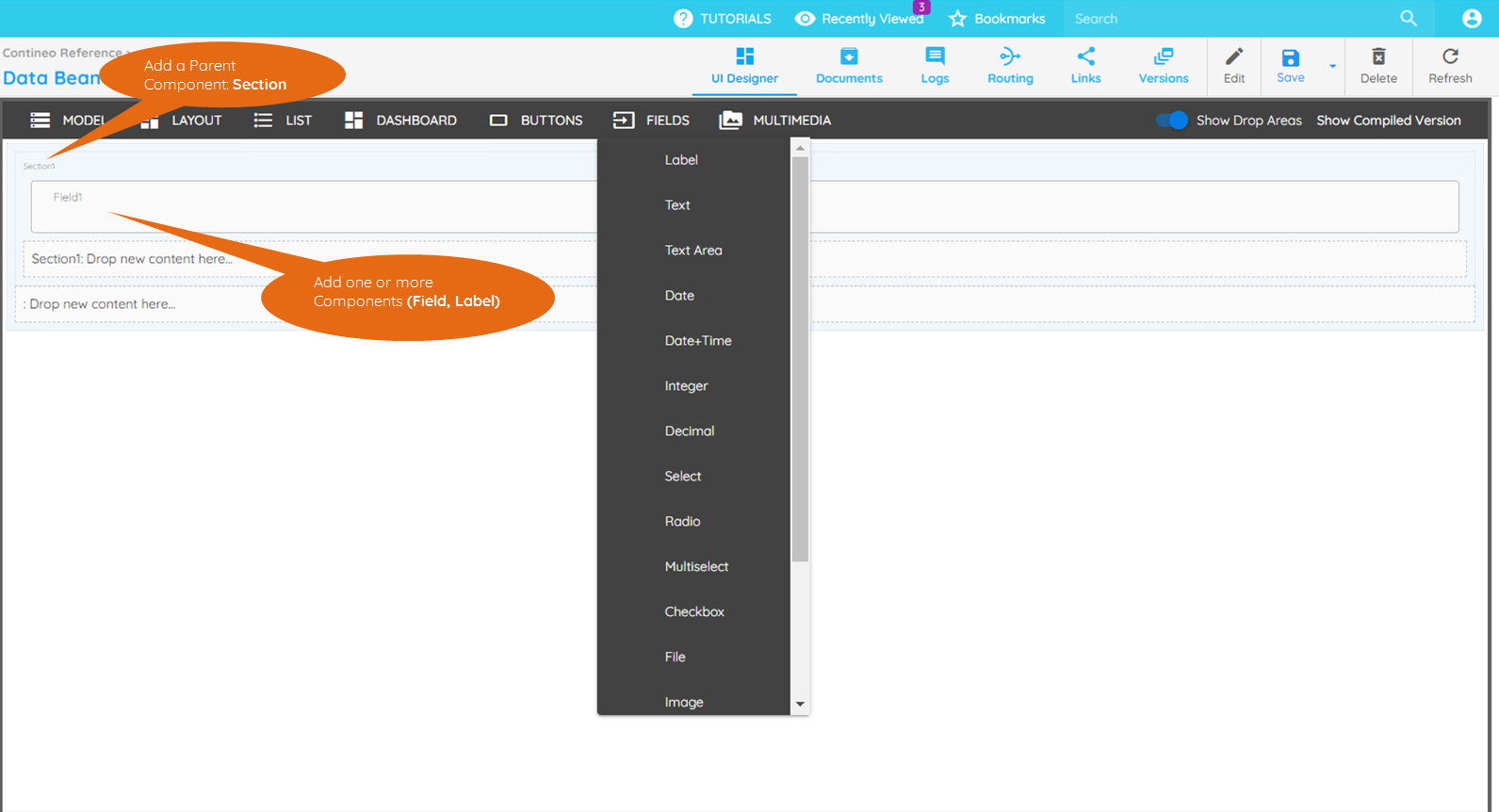Open the TUTORIALS help link
Image resolution: width=1499 pixels, height=812 pixels.
tap(723, 19)
